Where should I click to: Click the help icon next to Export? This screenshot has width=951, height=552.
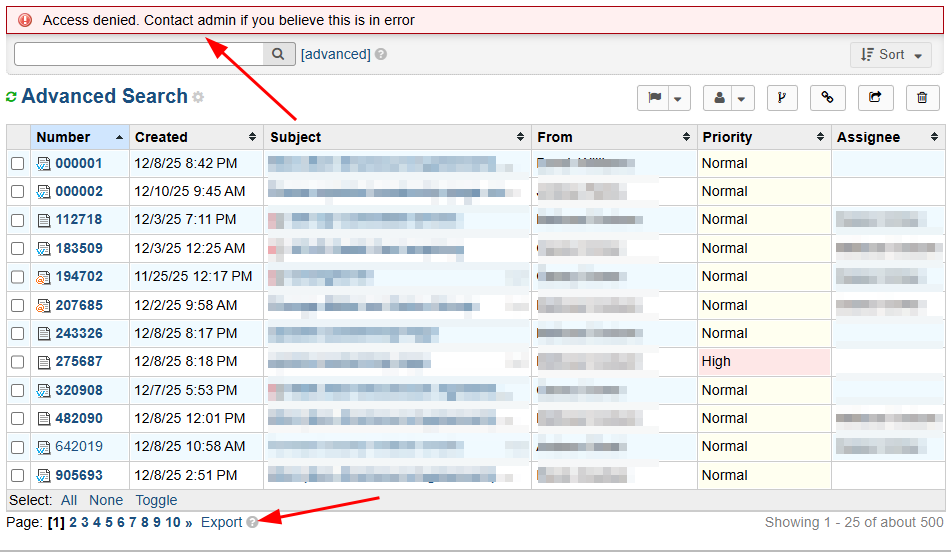coord(252,522)
